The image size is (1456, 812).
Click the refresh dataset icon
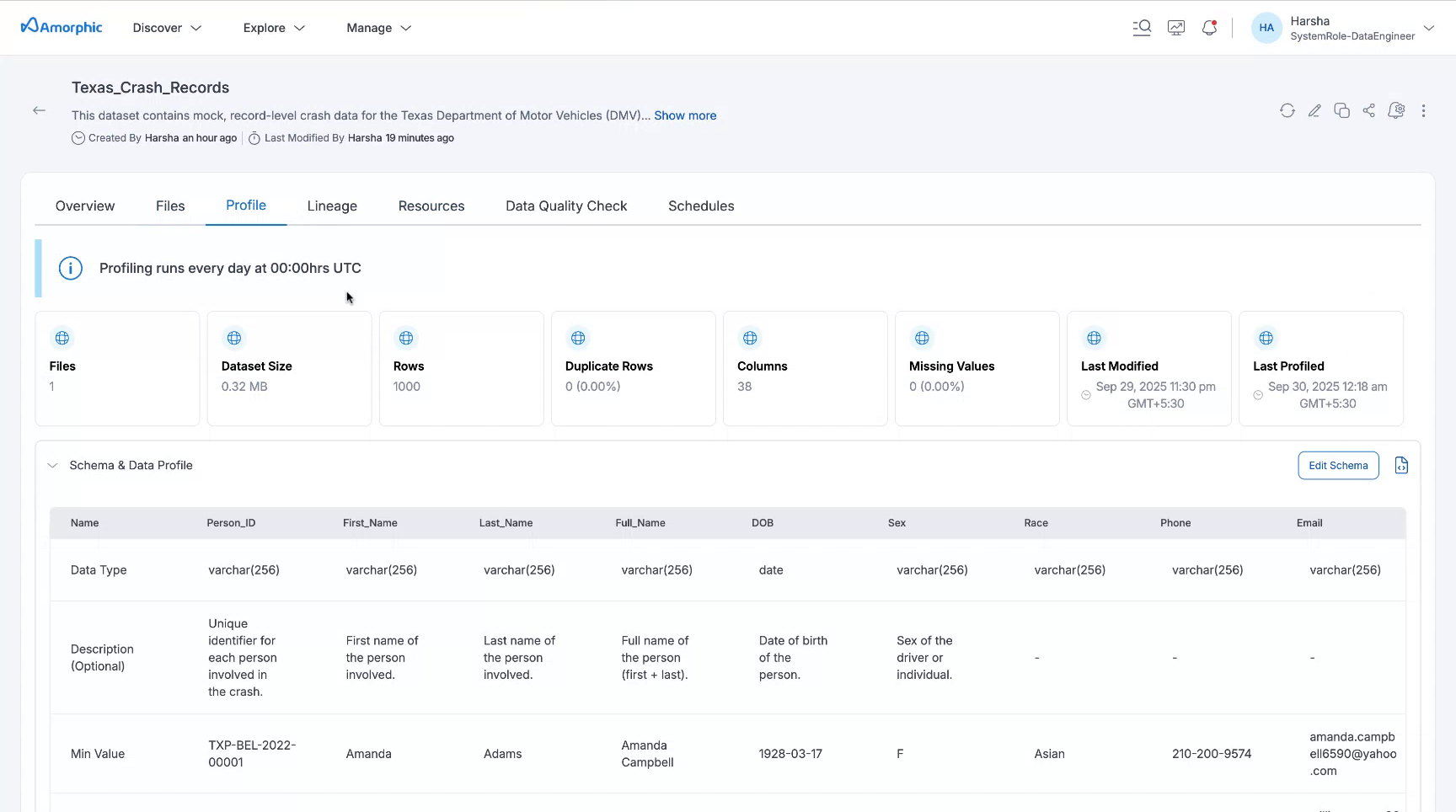click(x=1287, y=110)
